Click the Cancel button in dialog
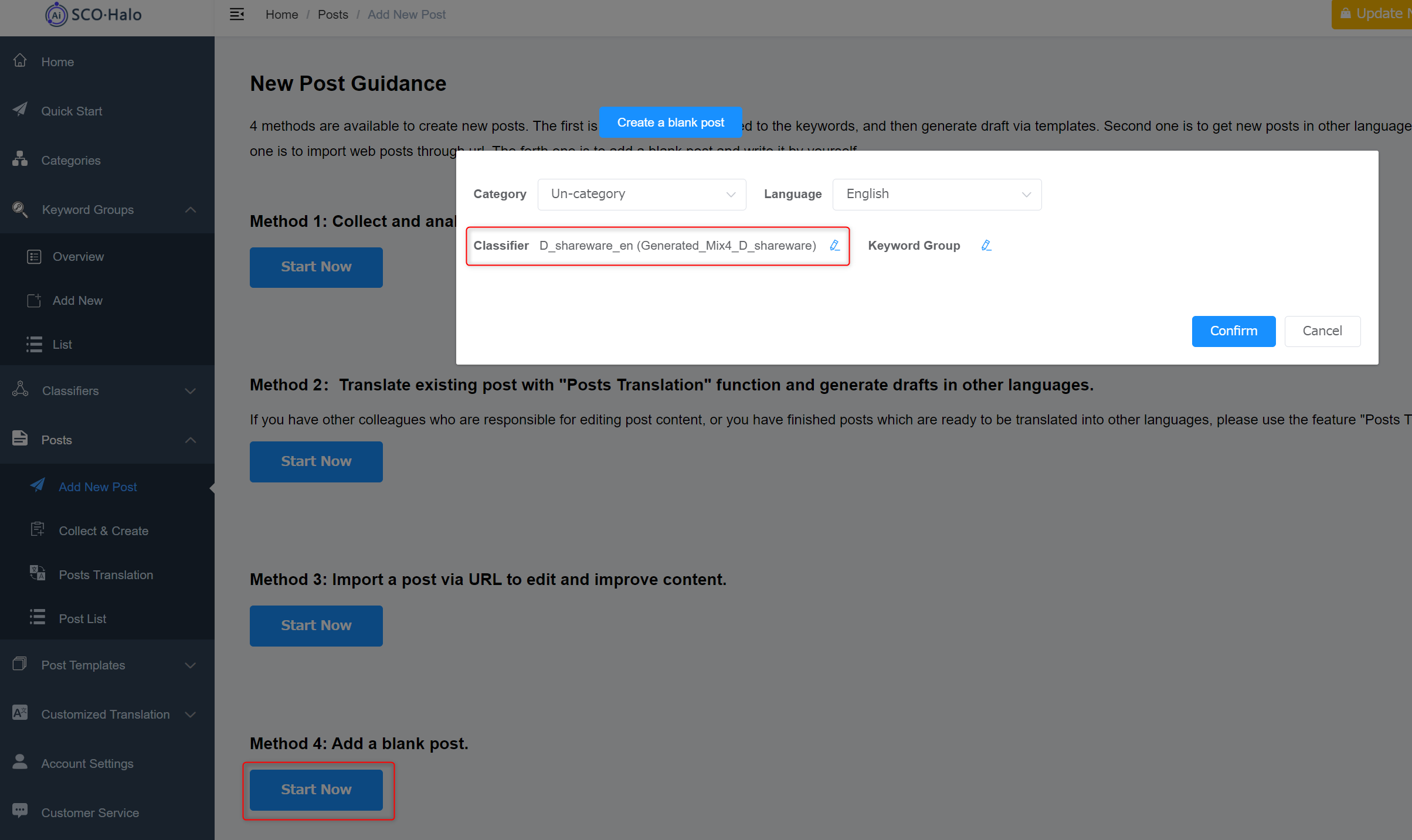 click(1322, 331)
